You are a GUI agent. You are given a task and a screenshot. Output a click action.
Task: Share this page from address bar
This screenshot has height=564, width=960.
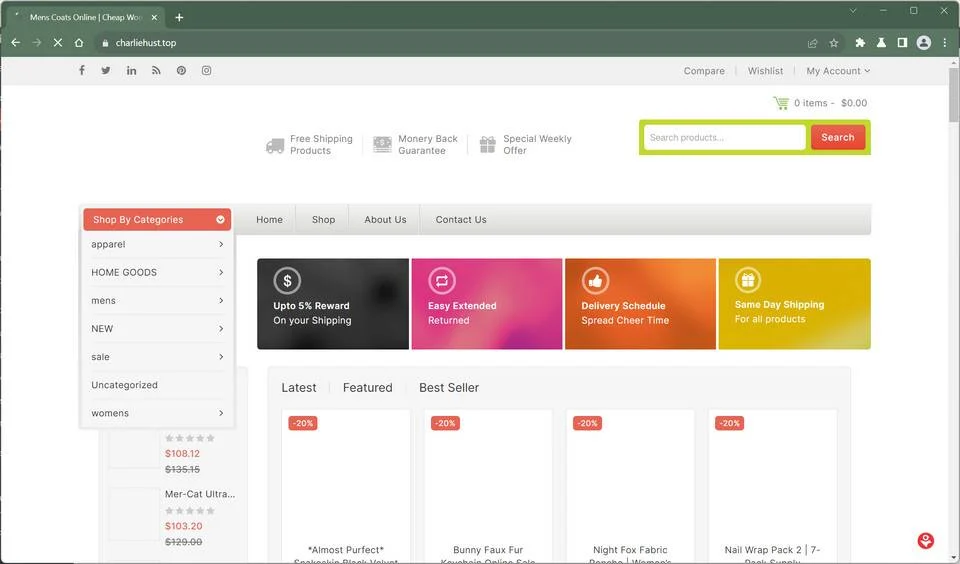pos(812,43)
